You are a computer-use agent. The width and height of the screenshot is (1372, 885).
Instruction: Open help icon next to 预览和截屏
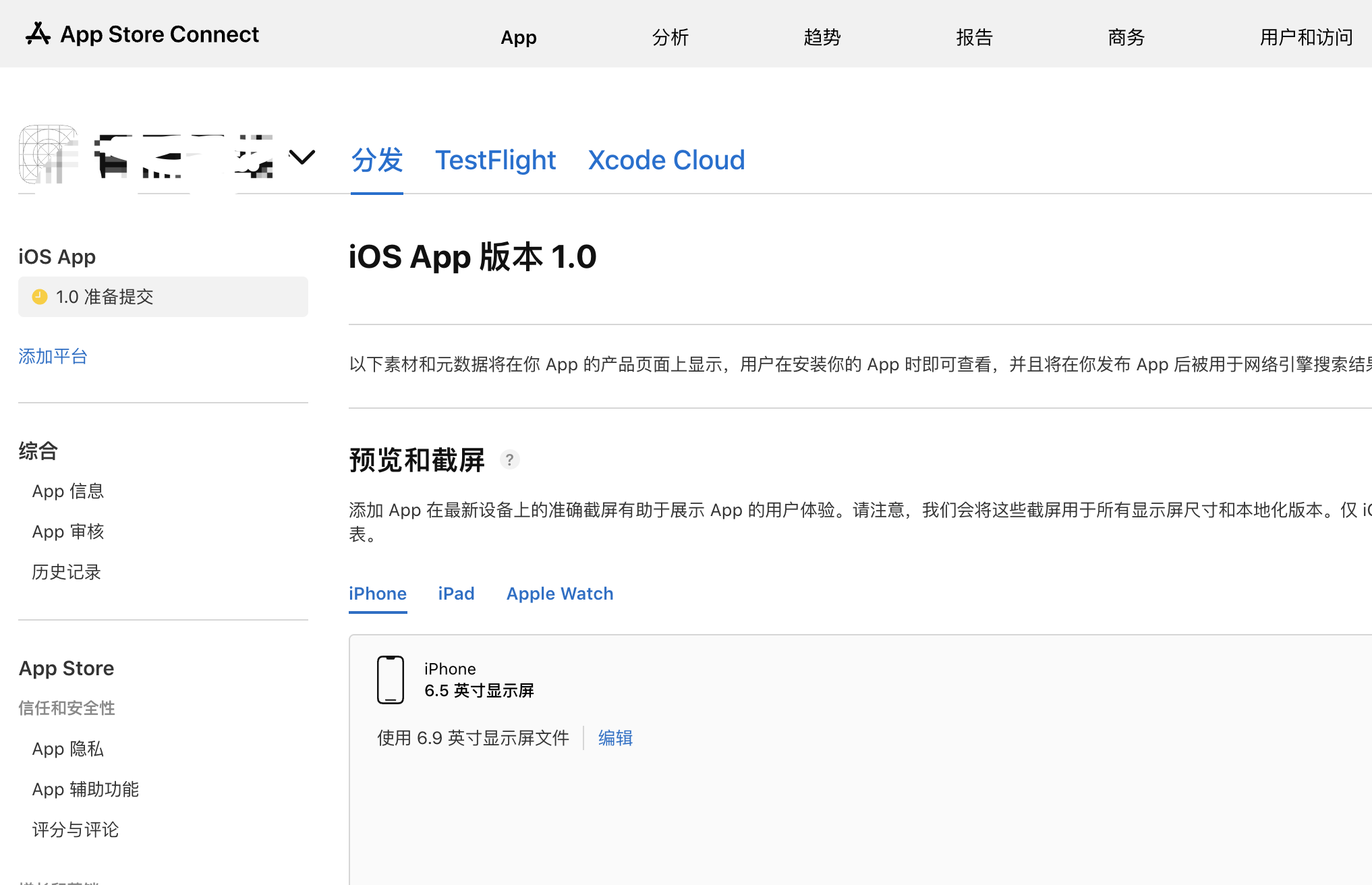click(x=509, y=460)
